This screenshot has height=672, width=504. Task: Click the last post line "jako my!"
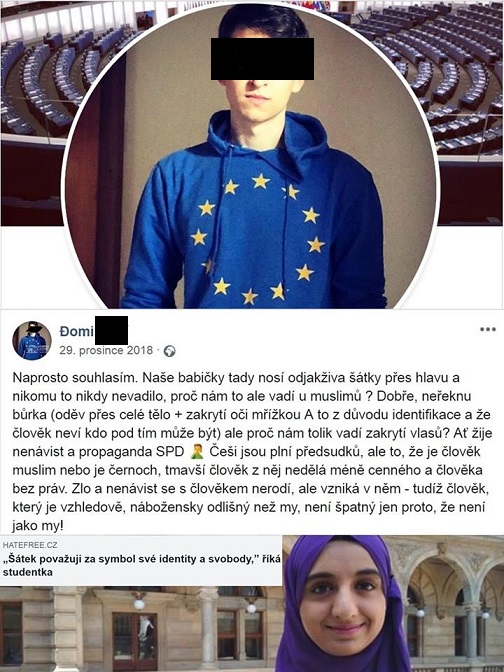pos(38,525)
